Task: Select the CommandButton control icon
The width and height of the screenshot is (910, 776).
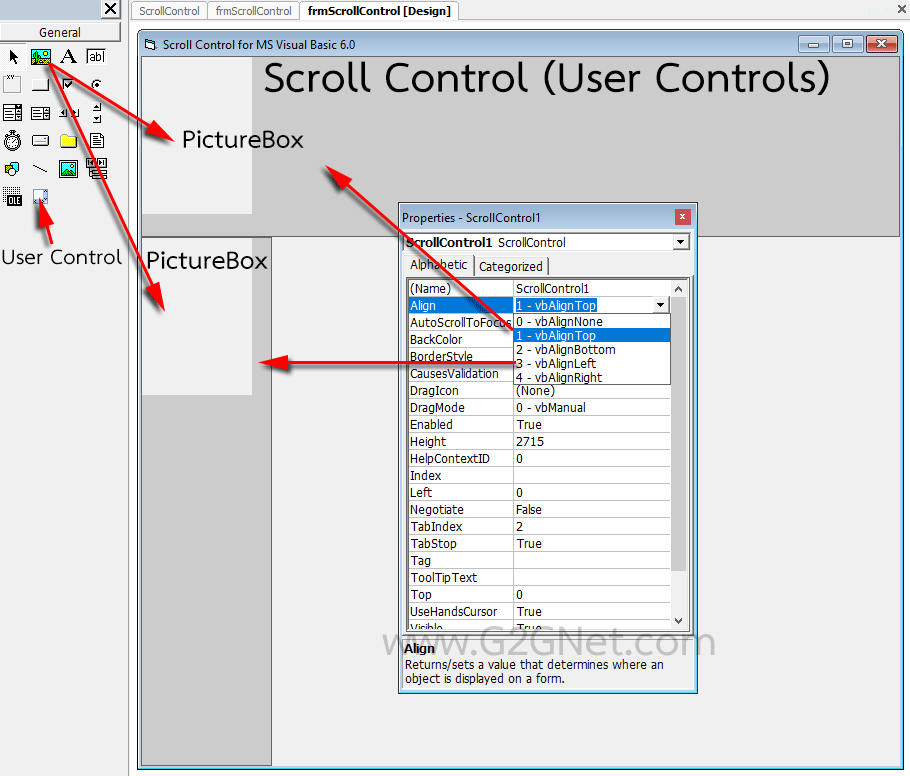Action: 42,84
